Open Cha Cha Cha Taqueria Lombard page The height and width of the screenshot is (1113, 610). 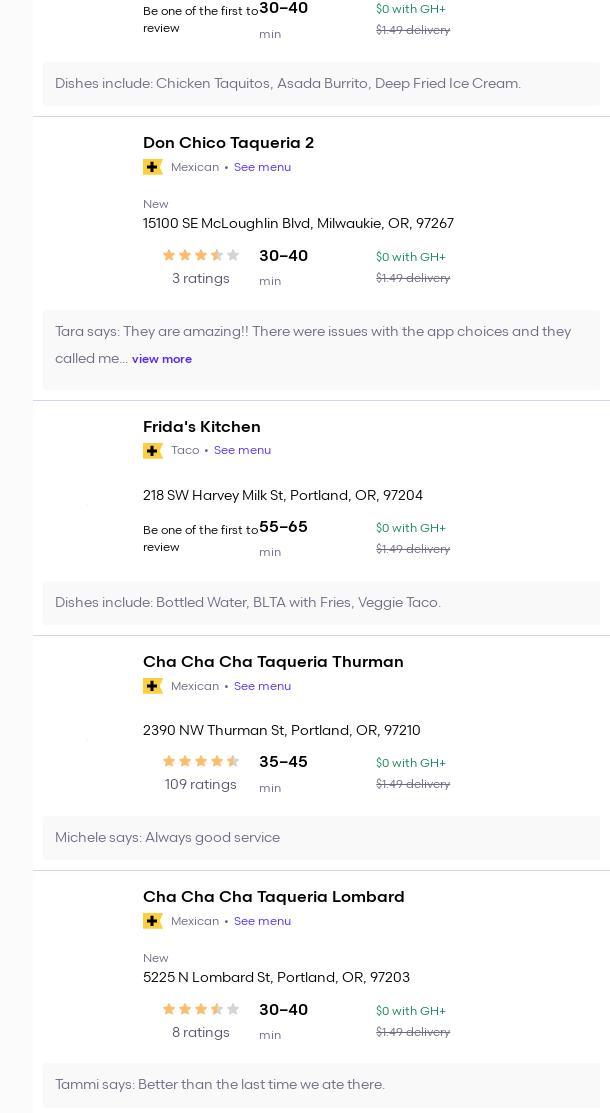[273, 897]
